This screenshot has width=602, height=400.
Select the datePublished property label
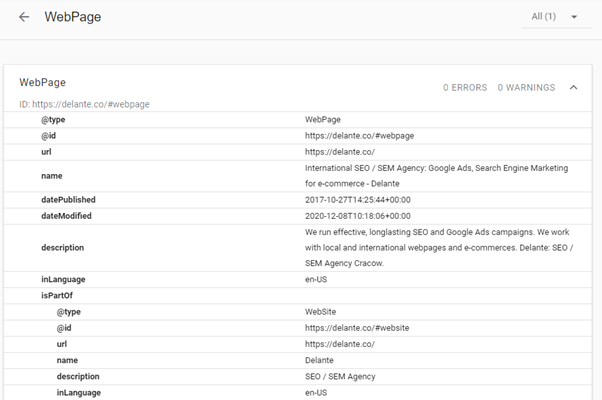pyautogui.click(x=68, y=200)
